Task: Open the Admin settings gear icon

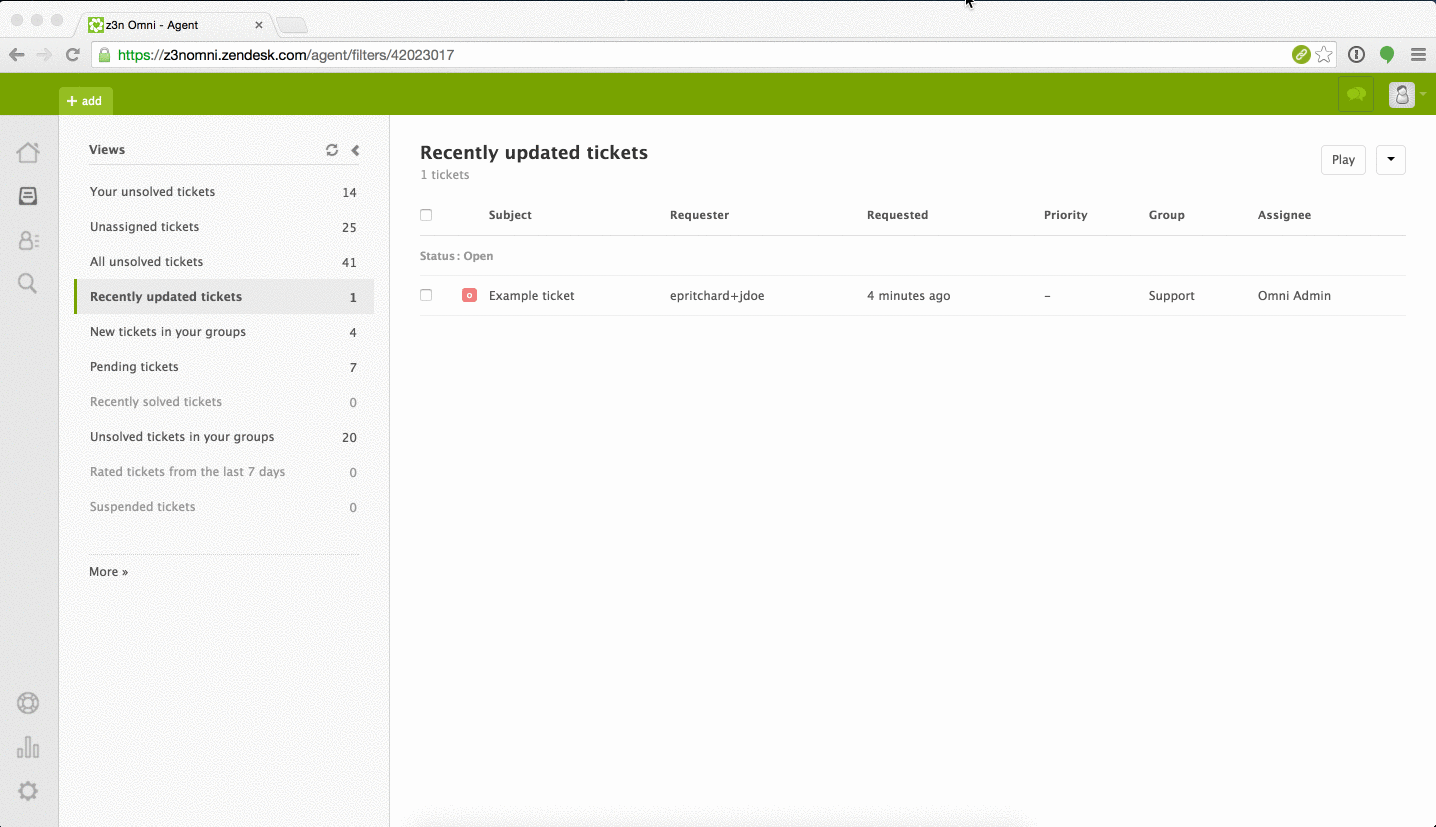Action: click(28, 791)
